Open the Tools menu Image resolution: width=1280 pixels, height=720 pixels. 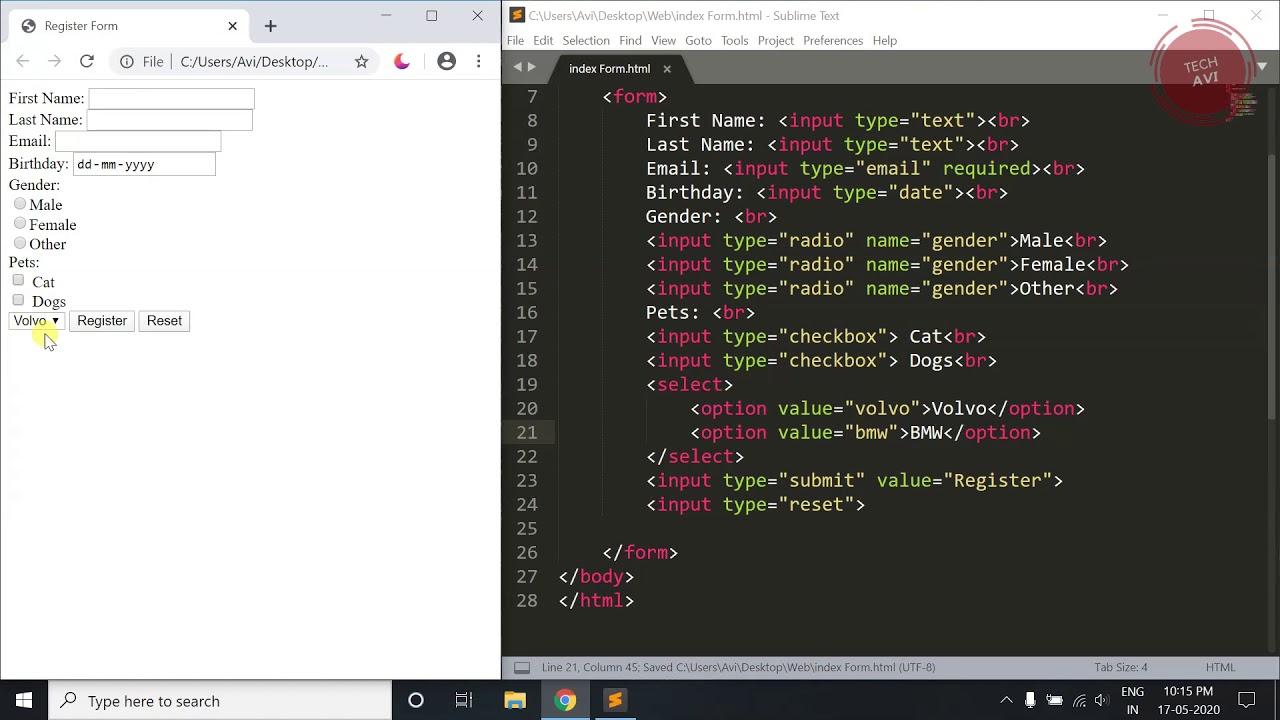click(734, 40)
